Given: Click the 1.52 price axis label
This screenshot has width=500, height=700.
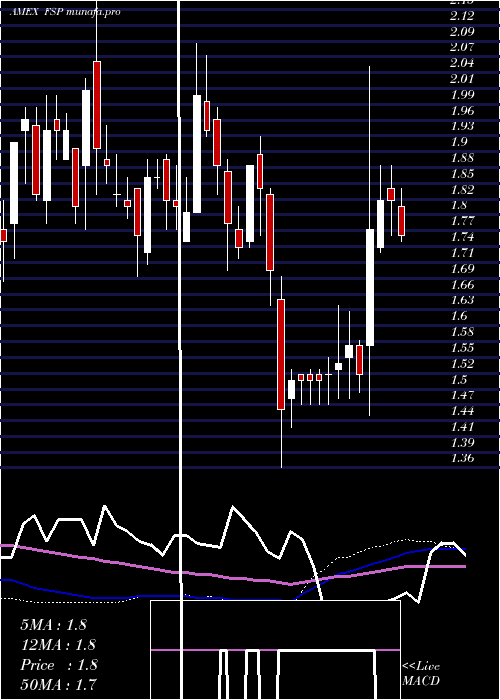Looking at the screenshot, I should [462, 363].
